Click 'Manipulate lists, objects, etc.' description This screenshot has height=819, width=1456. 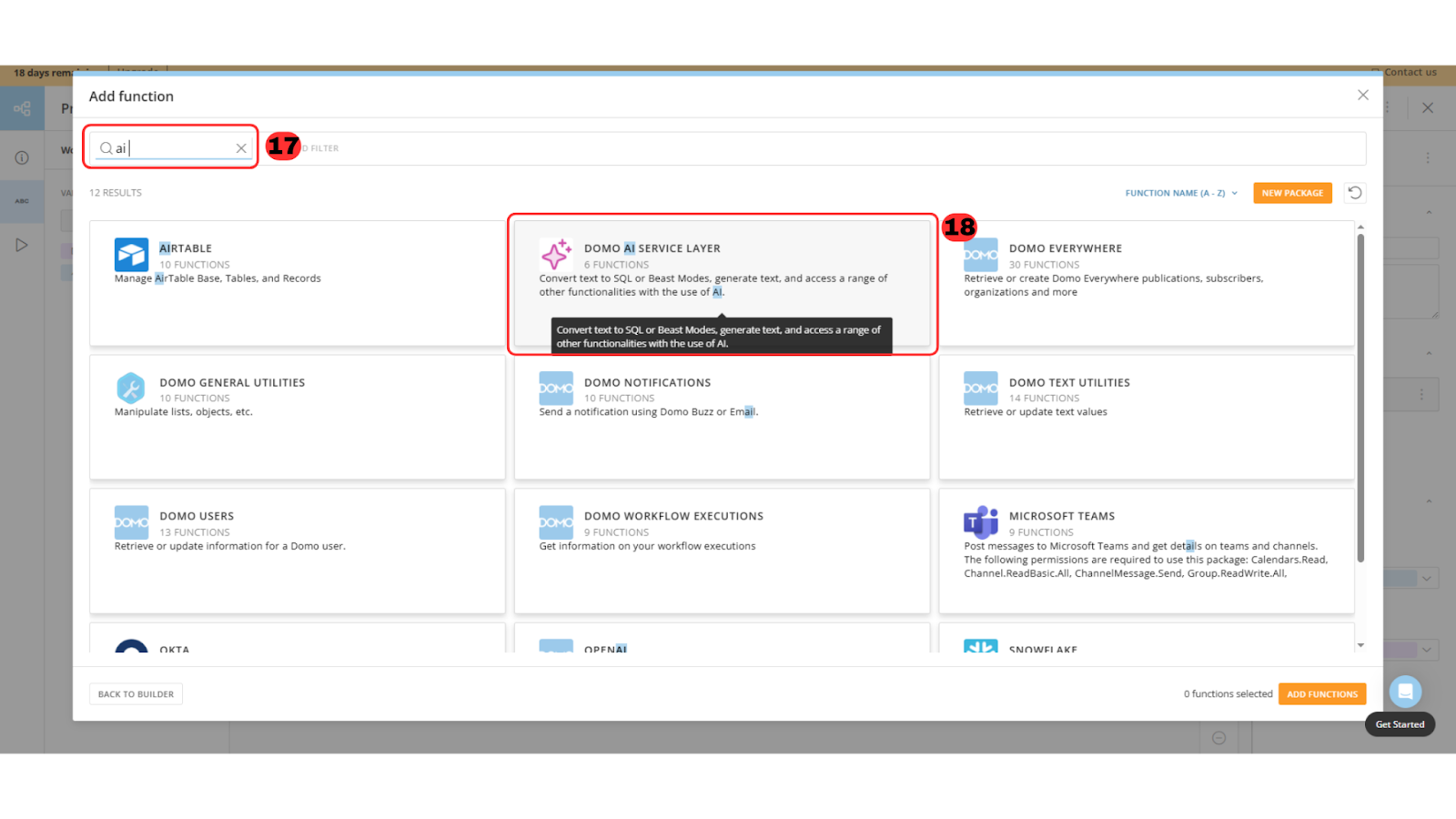184,412
